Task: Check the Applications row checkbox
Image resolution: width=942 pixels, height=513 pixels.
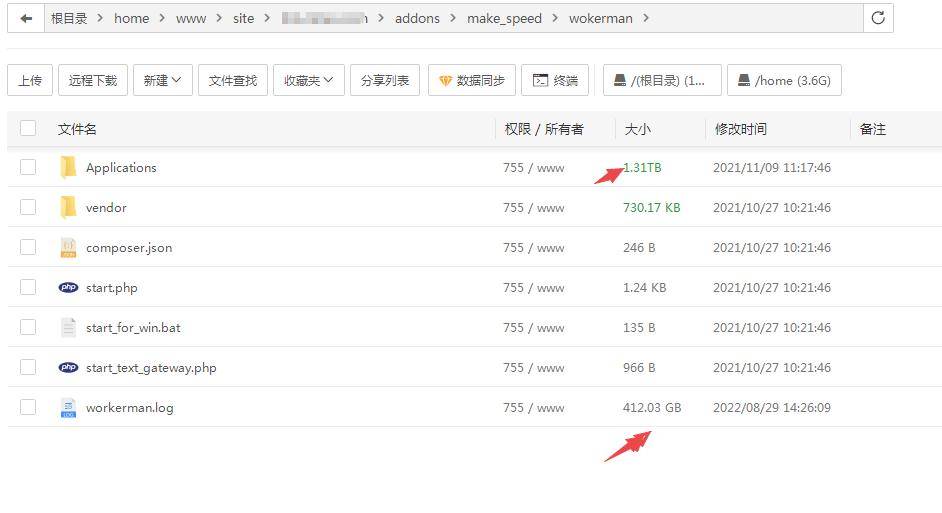Action: [28, 167]
